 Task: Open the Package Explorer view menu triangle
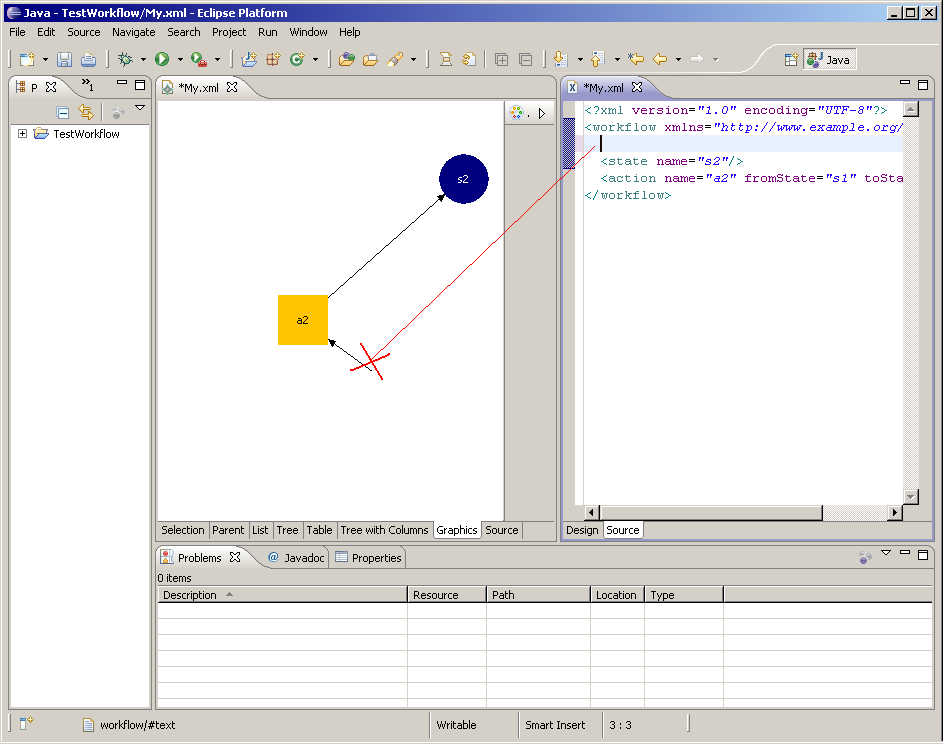pos(140,108)
